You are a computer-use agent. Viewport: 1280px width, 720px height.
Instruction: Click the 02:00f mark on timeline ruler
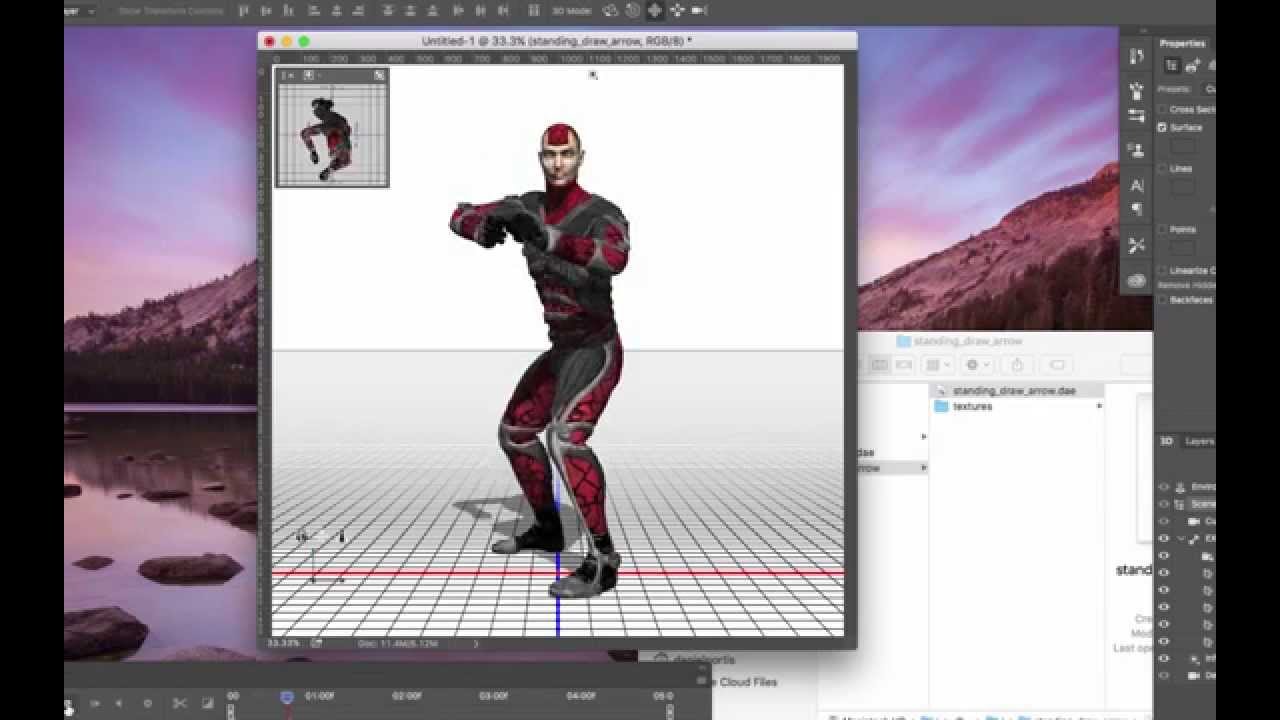407,696
